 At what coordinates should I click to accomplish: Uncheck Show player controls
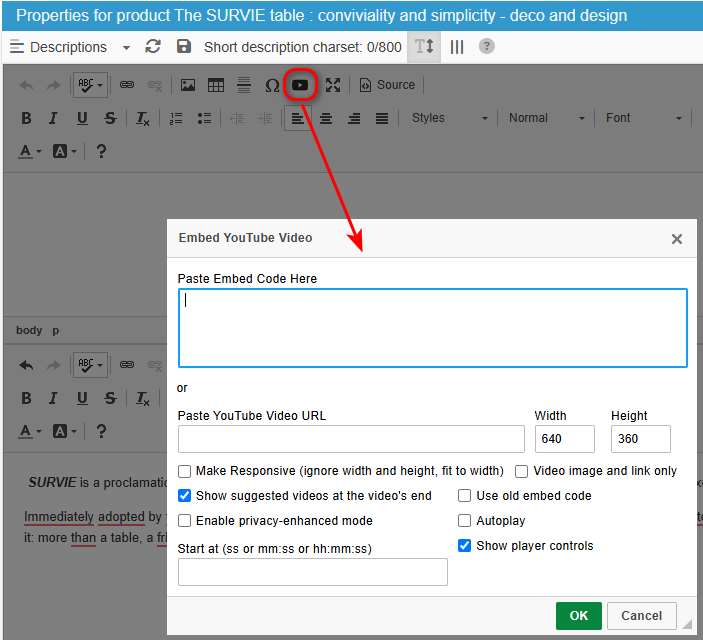(464, 546)
